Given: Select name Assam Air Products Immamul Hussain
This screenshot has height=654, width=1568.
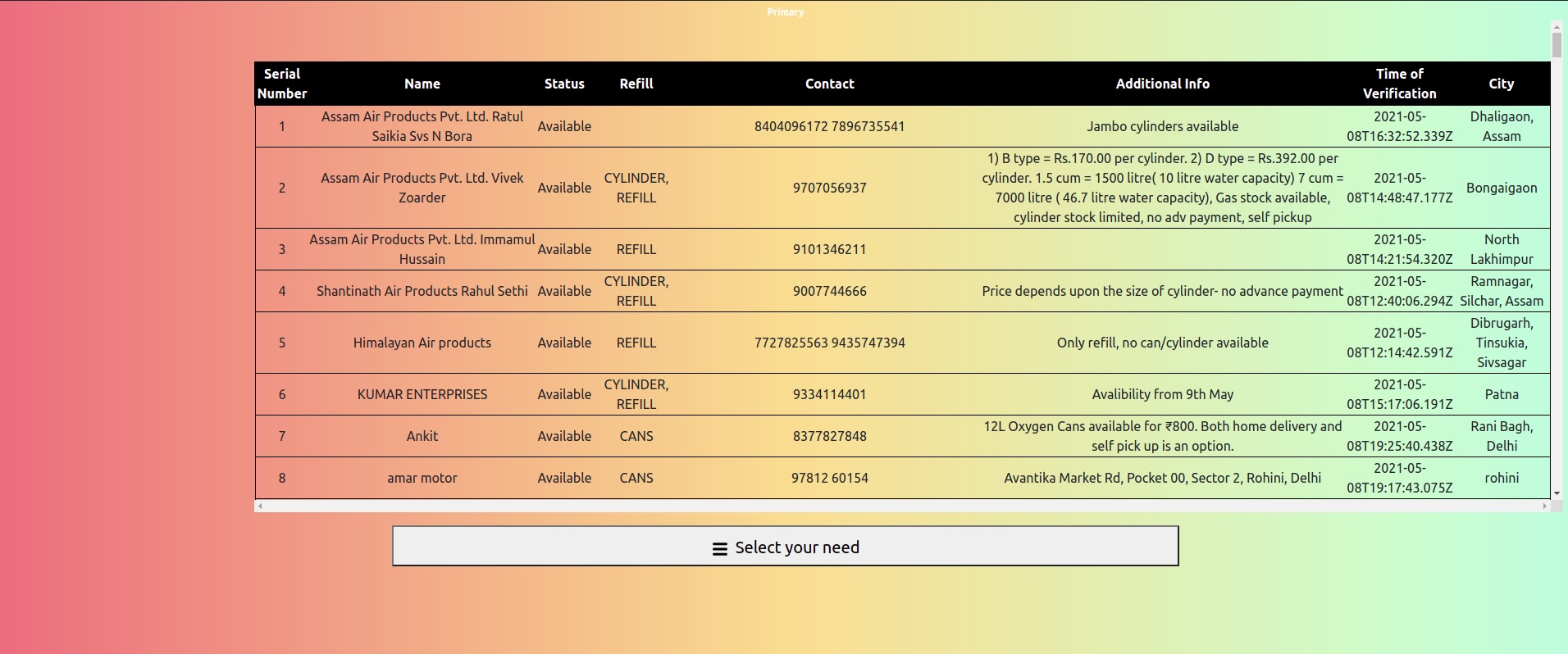Looking at the screenshot, I should [422, 249].
